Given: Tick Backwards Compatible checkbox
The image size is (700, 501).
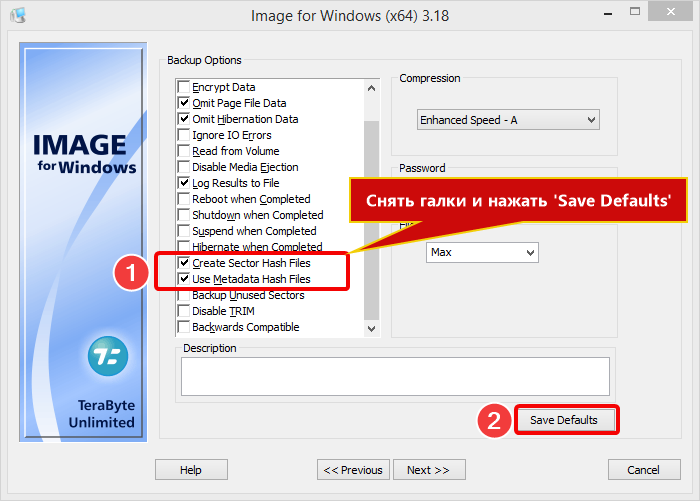Looking at the screenshot, I should (x=183, y=327).
